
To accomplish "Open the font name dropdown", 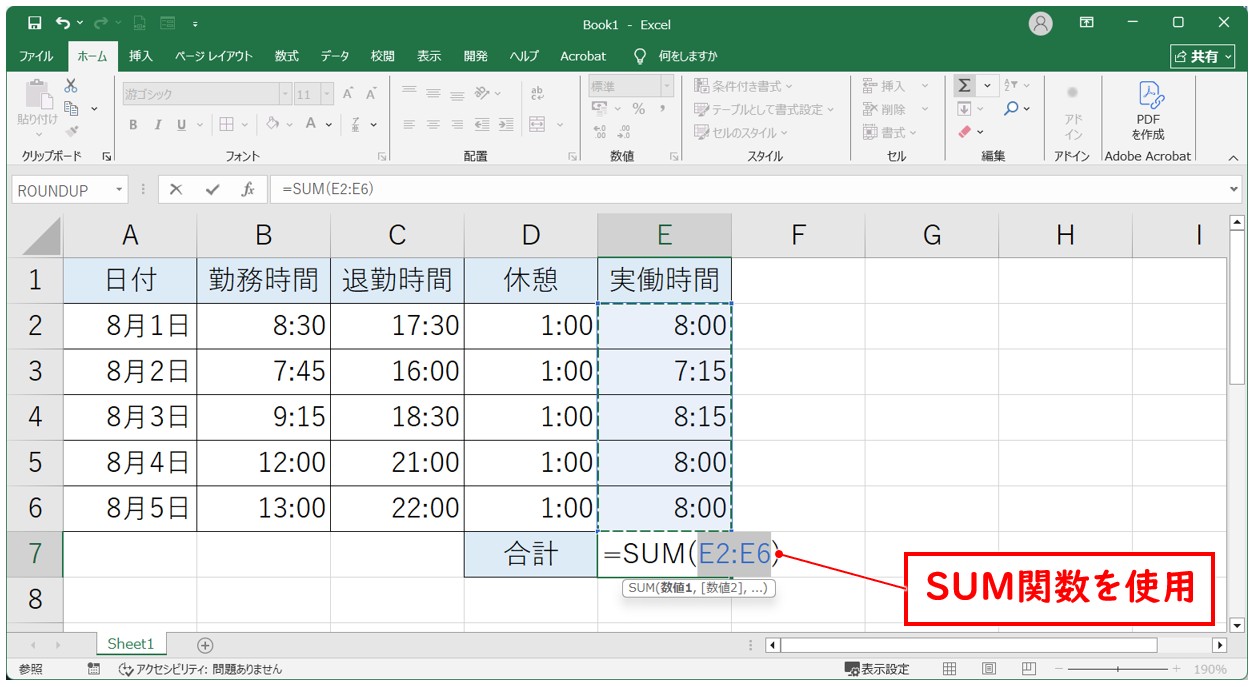I will coord(284,94).
